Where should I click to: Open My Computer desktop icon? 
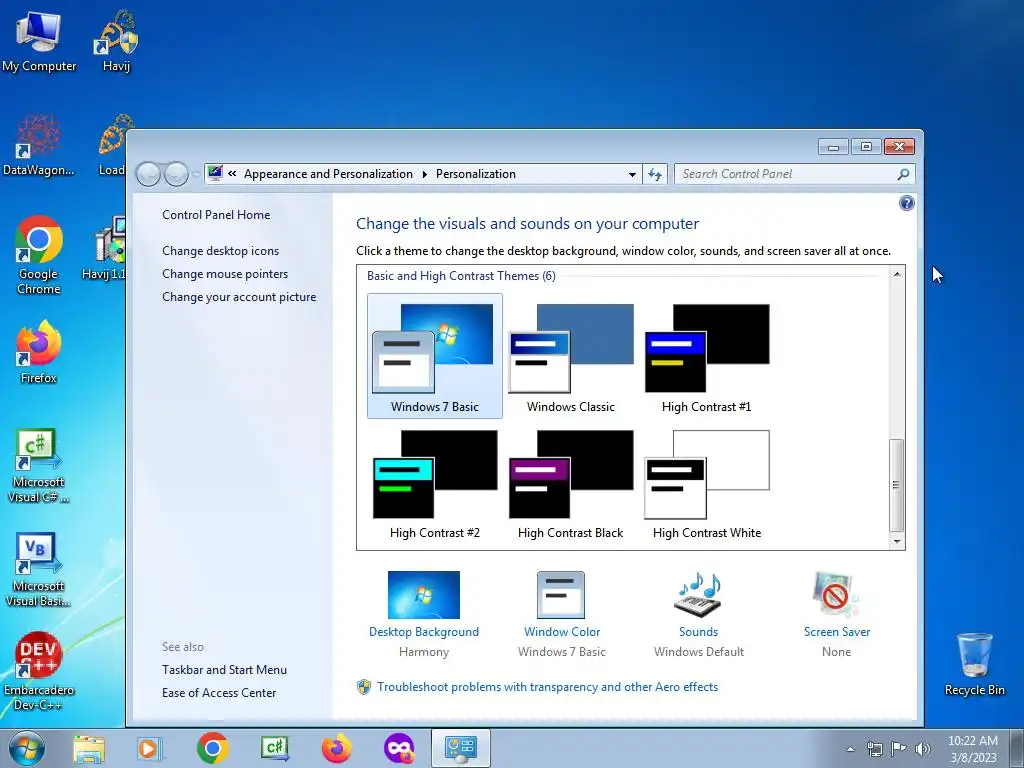pos(39,42)
